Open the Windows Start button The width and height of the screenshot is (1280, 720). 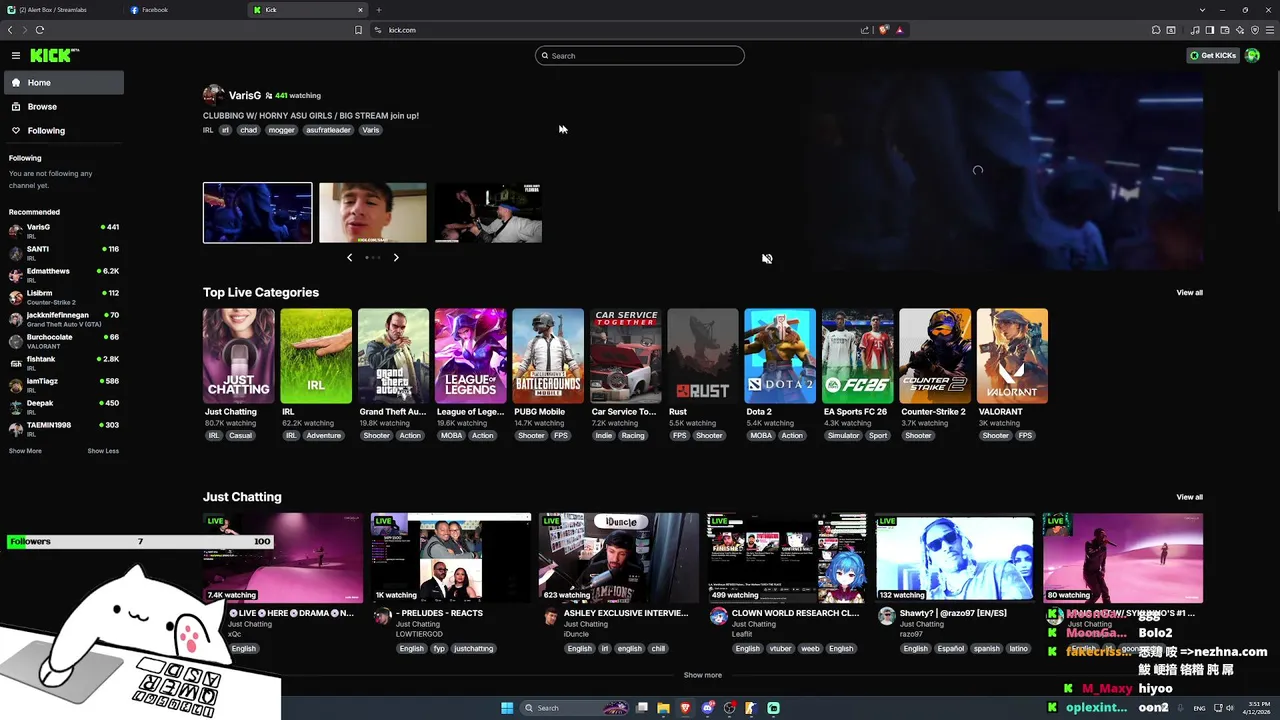pos(507,708)
